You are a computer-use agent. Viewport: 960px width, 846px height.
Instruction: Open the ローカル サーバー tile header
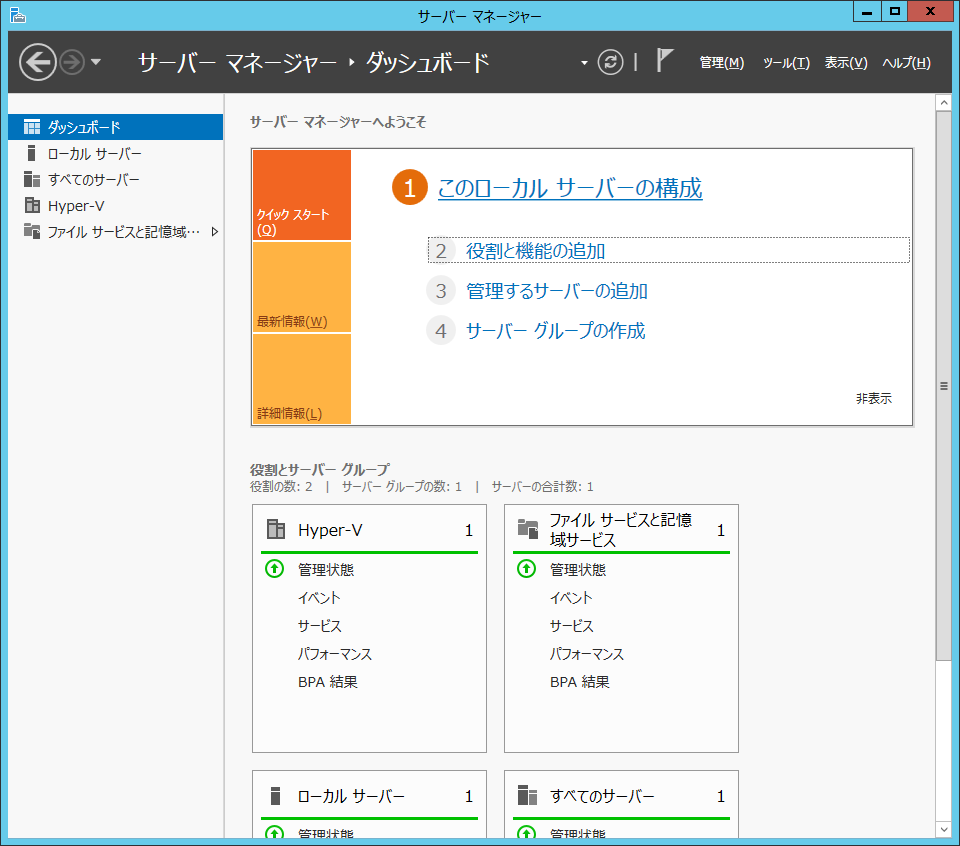[369, 796]
